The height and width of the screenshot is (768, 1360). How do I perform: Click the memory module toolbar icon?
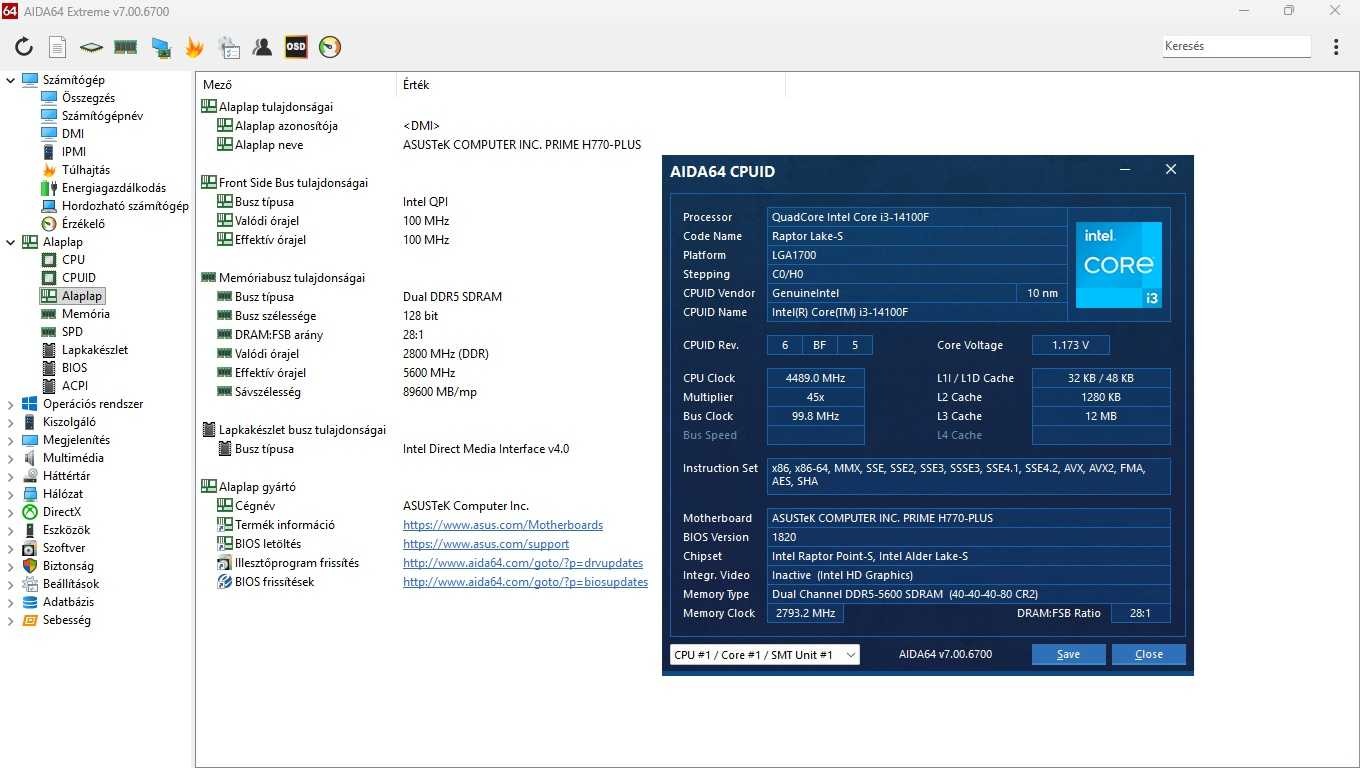pos(125,47)
